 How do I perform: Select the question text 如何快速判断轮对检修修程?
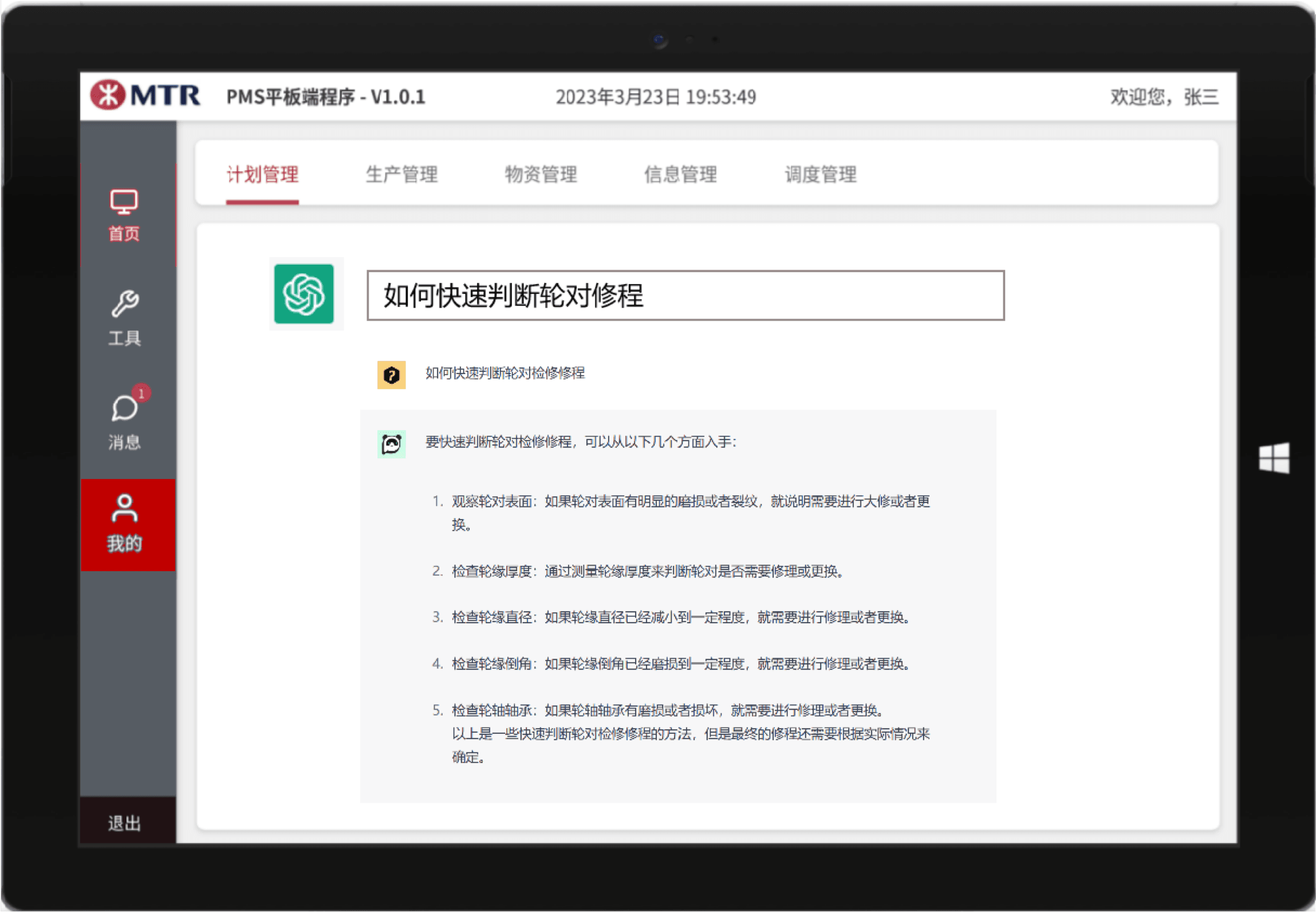(506, 373)
